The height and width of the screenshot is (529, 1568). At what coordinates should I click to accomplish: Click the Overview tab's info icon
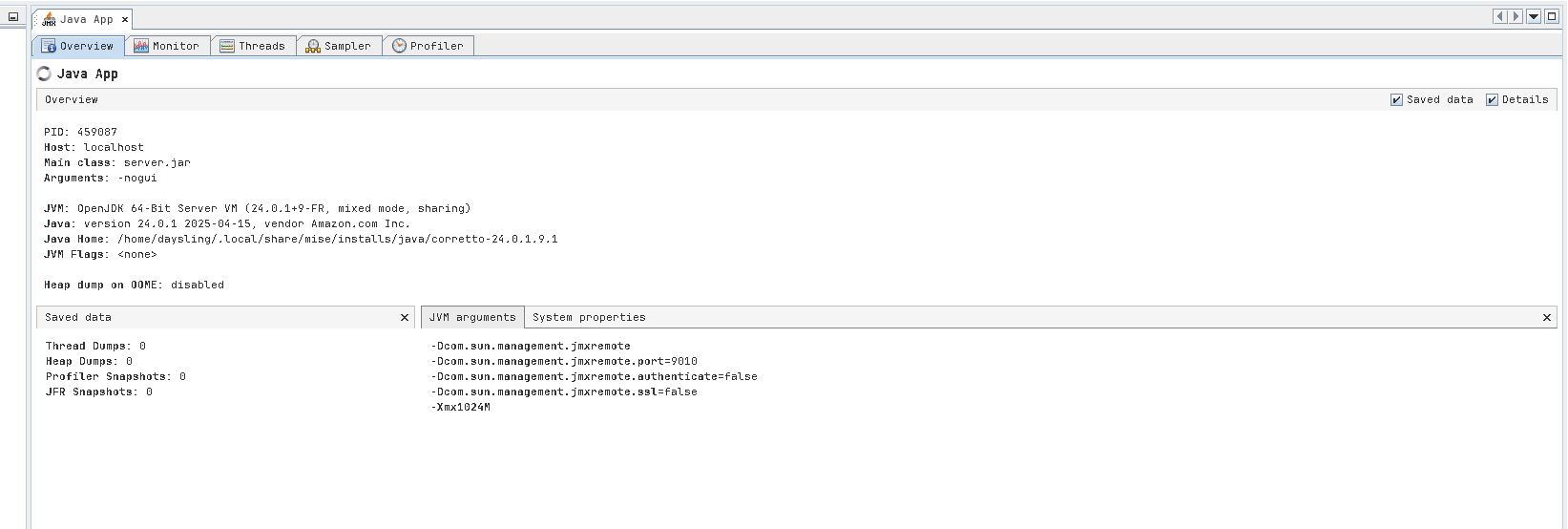click(49, 46)
